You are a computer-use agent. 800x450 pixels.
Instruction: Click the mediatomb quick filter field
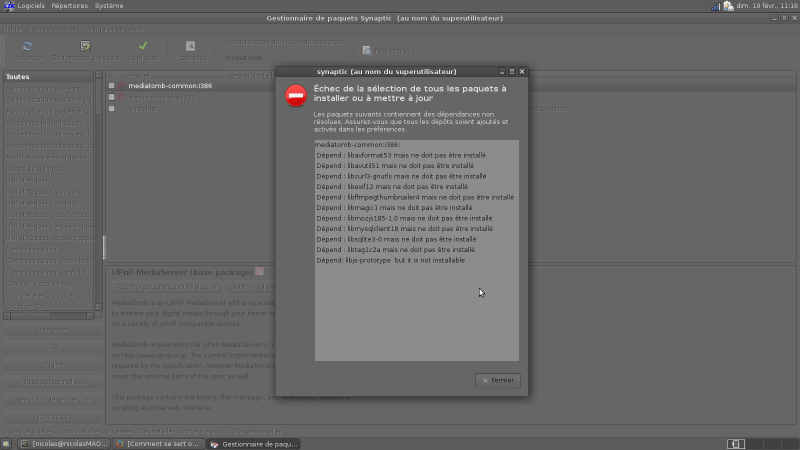(283, 58)
